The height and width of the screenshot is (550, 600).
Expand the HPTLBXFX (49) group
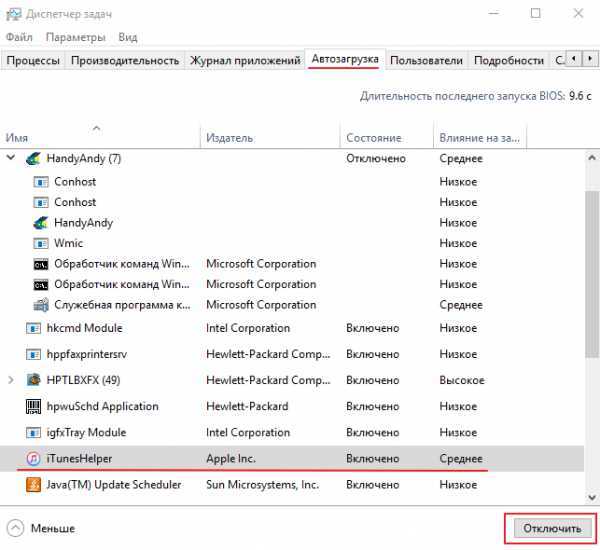point(11,380)
